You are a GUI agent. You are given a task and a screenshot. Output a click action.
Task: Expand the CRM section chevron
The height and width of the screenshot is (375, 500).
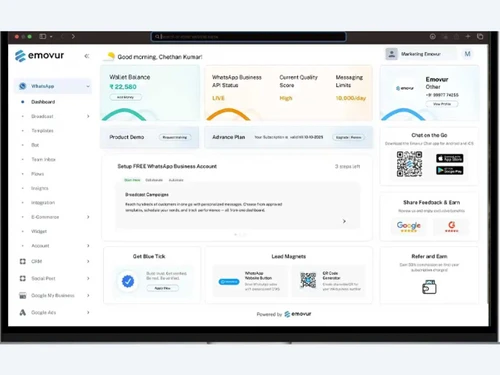pos(88,261)
